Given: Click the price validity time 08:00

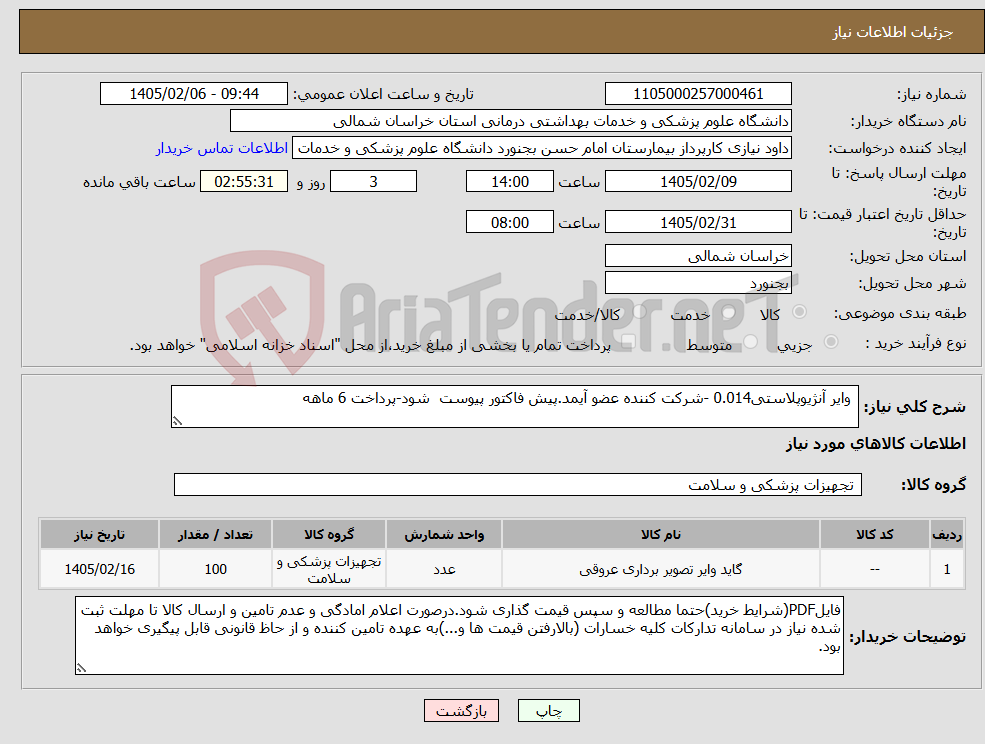Looking at the screenshot, I should (x=509, y=222).
